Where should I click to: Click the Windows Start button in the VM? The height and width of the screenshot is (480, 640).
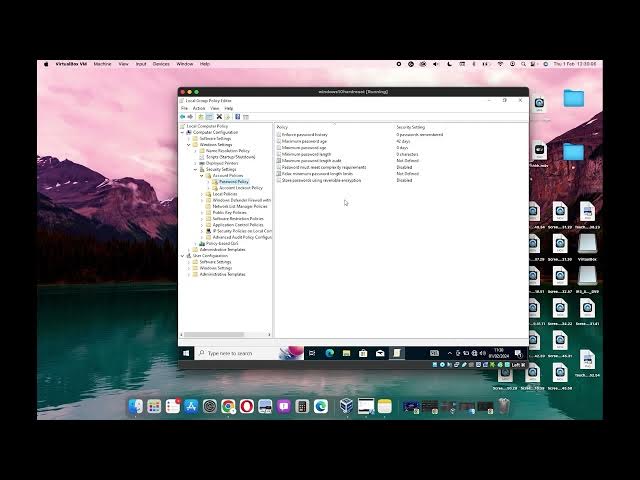186,353
